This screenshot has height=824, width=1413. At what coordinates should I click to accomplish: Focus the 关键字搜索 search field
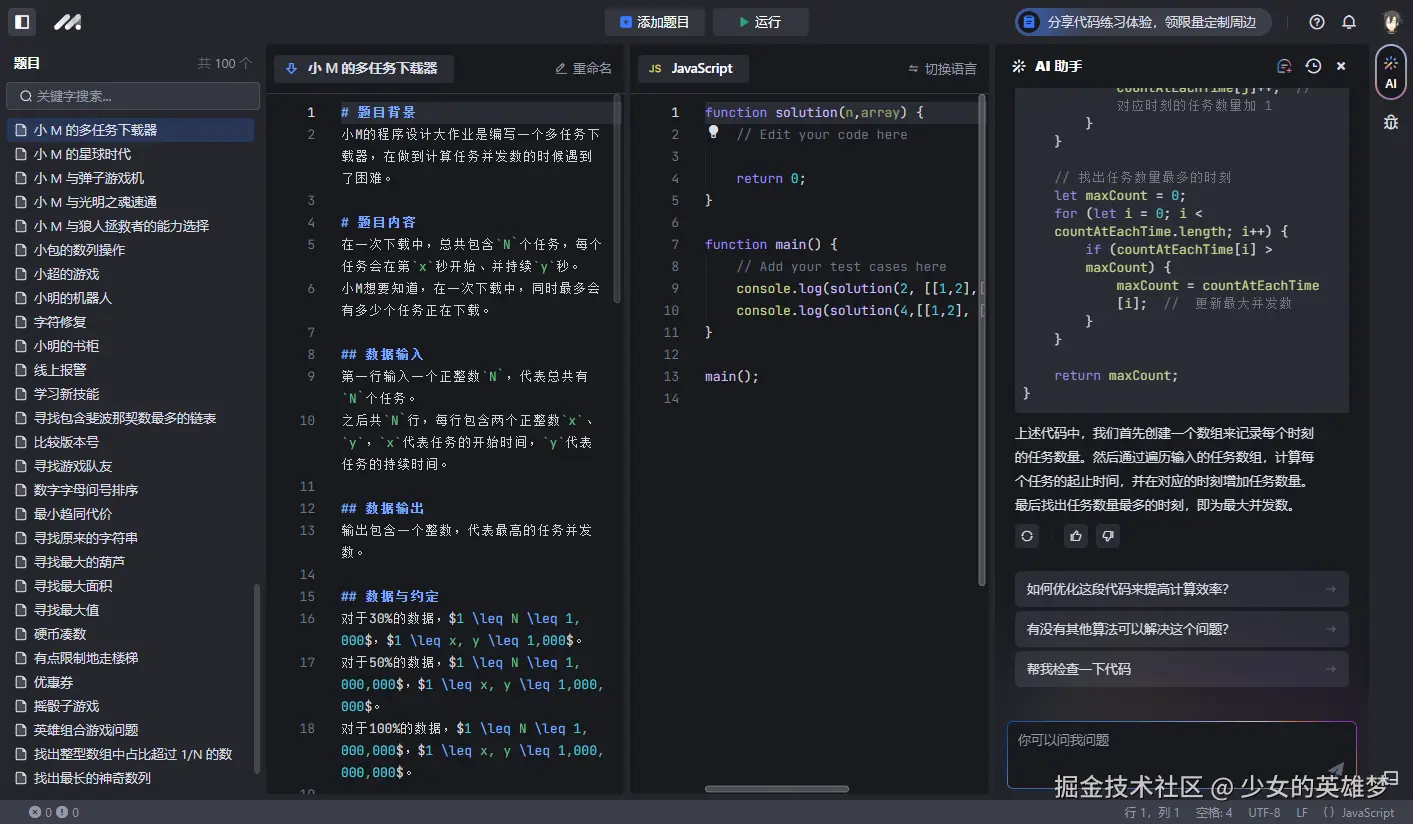tap(133, 96)
